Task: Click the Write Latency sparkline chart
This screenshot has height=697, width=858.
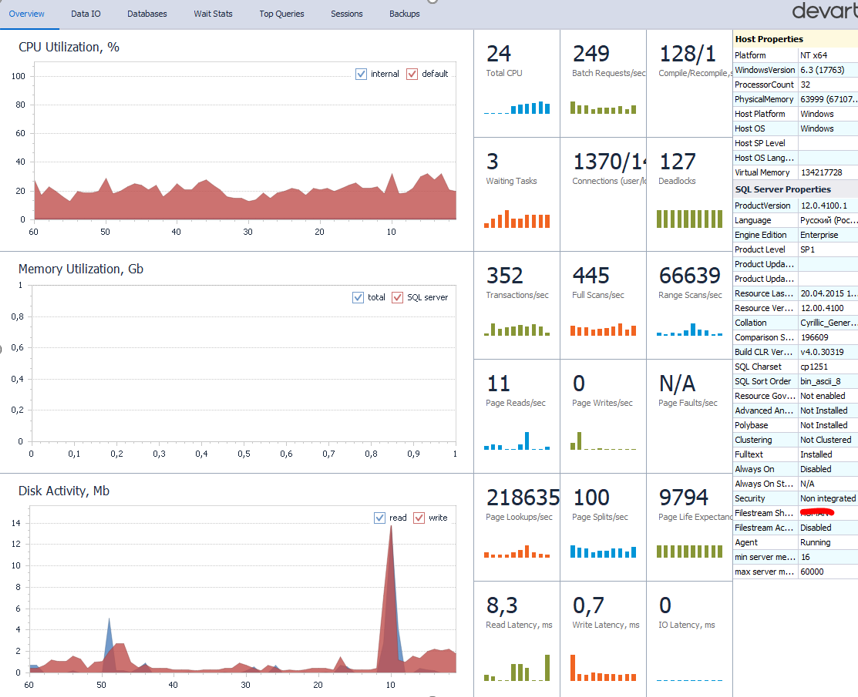Action: point(603,667)
